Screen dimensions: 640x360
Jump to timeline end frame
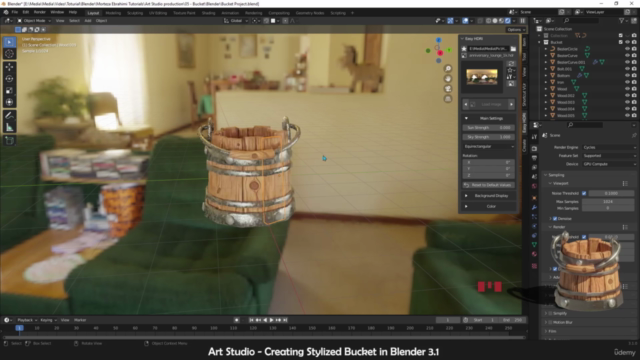pos(285,320)
